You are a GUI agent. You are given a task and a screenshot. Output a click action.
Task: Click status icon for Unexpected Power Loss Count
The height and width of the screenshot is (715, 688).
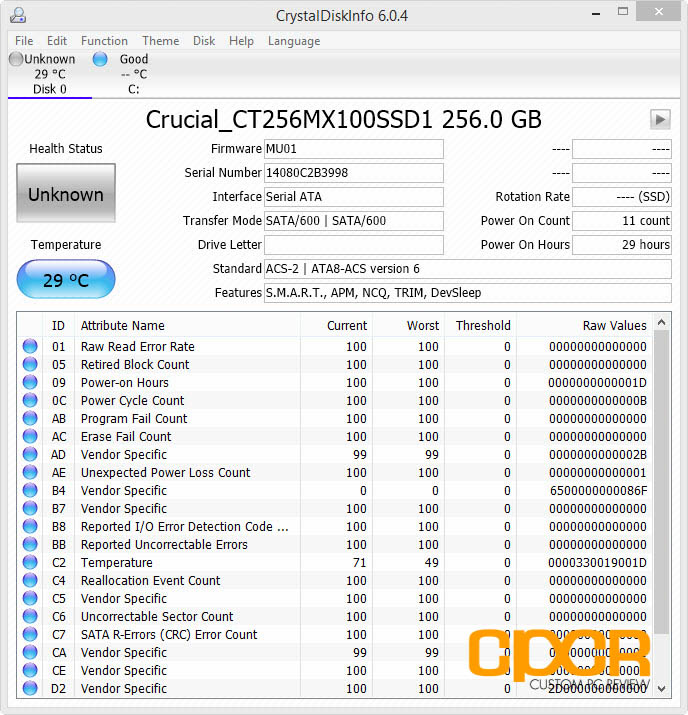pyautogui.click(x=30, y=472)
